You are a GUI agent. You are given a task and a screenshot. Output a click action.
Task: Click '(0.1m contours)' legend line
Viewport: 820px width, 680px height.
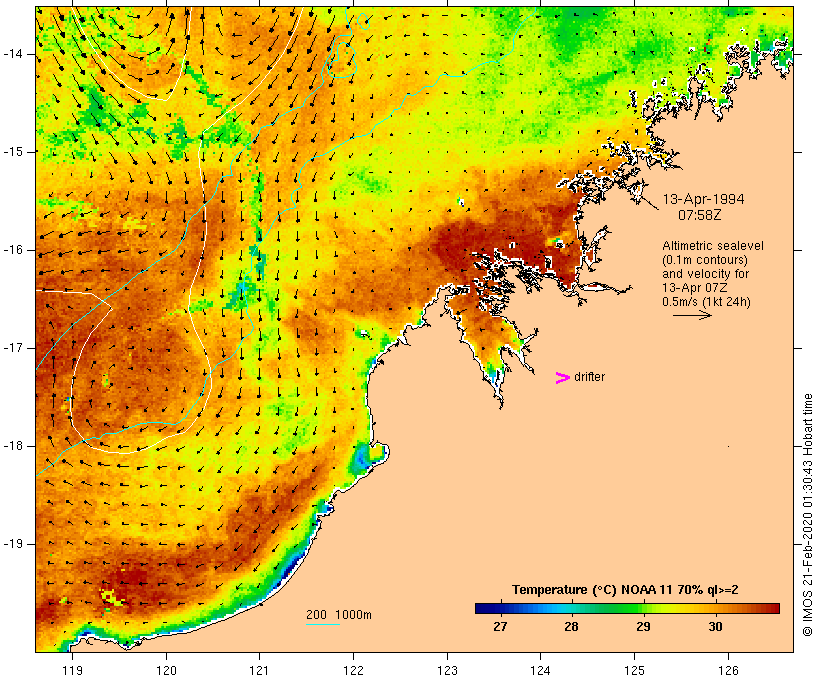[x=705, y=260]
